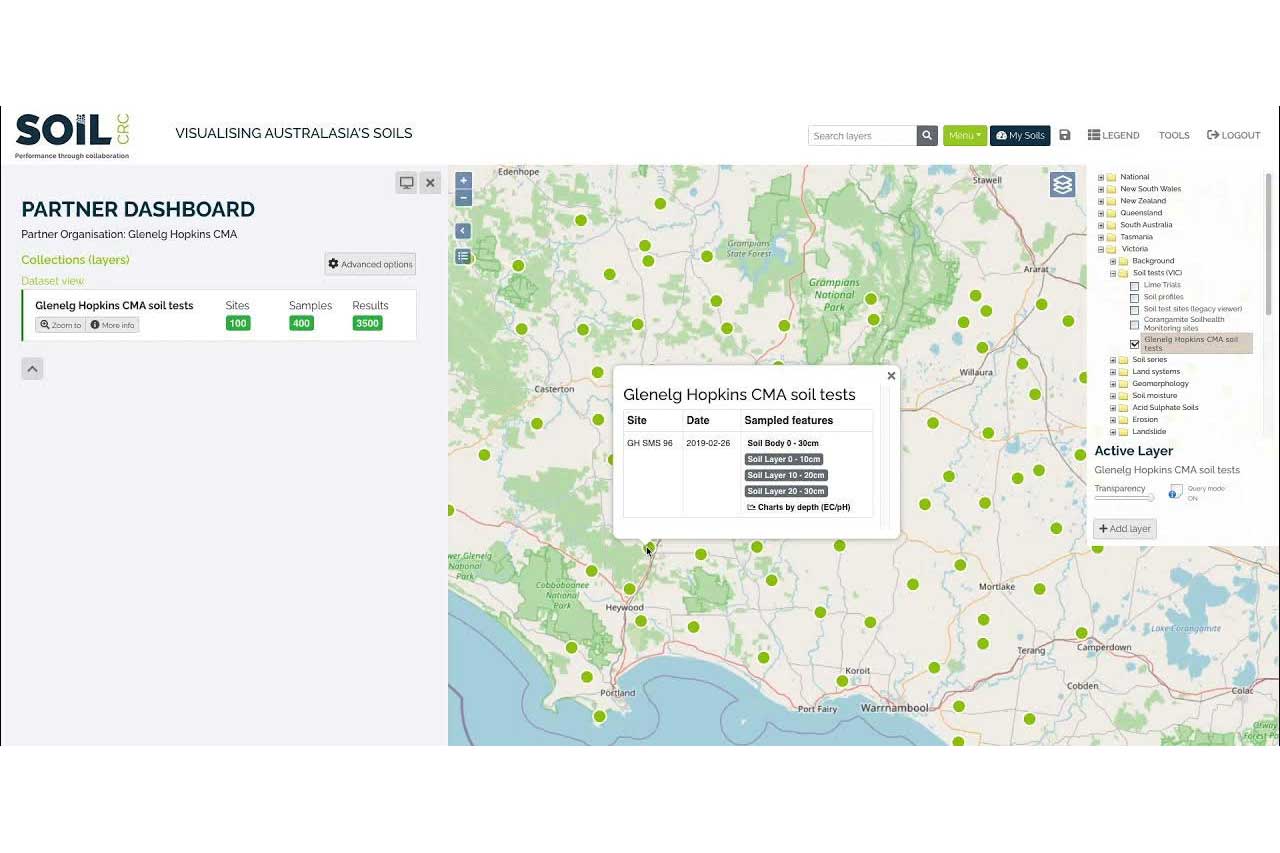Screen dimensions: 1280x853
Task: Click the Samples 400 green badge
Action: 301,323
